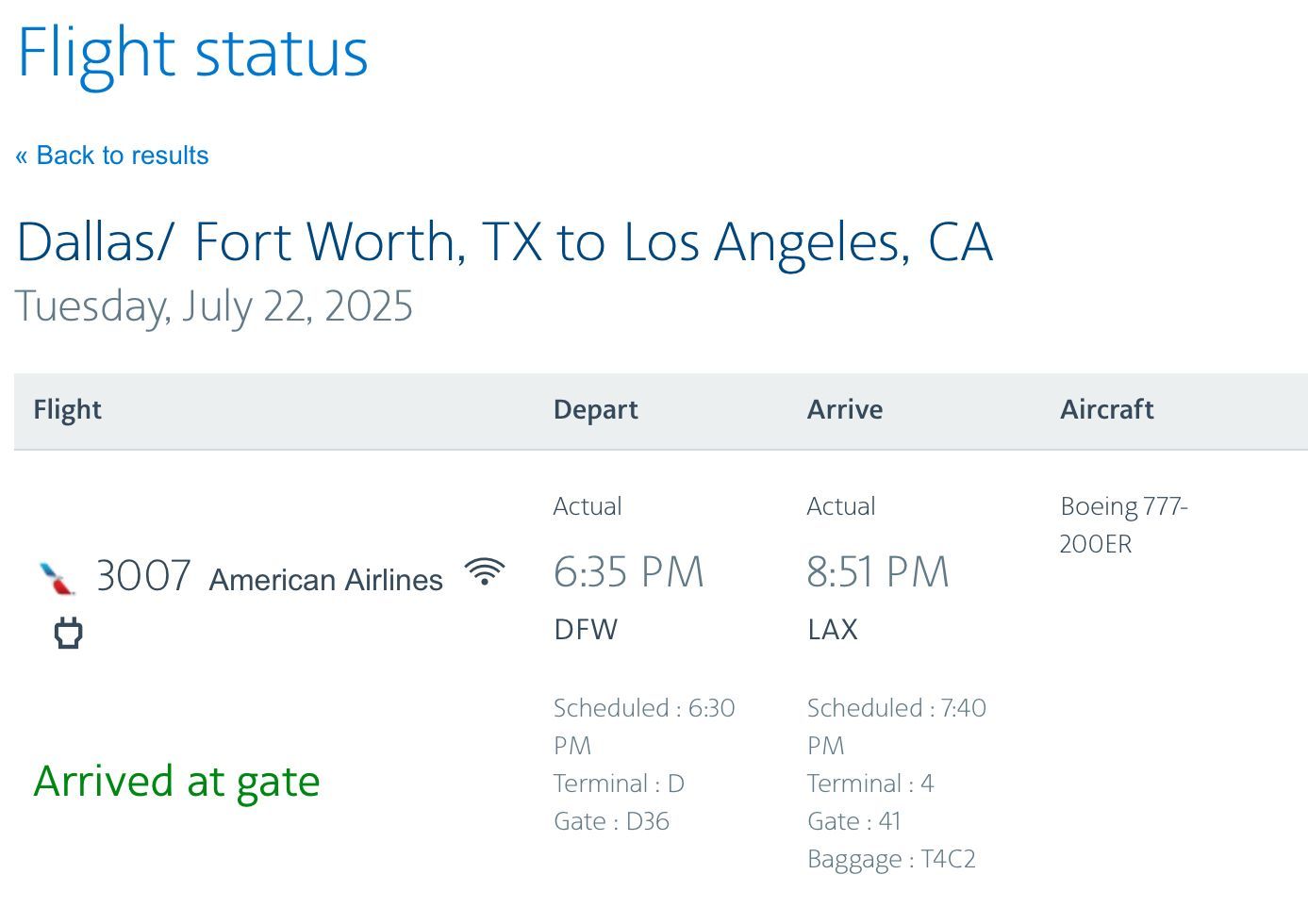Click the Arrive column header
Viewport: 1308px width, 924px height.
click(845, 409)
